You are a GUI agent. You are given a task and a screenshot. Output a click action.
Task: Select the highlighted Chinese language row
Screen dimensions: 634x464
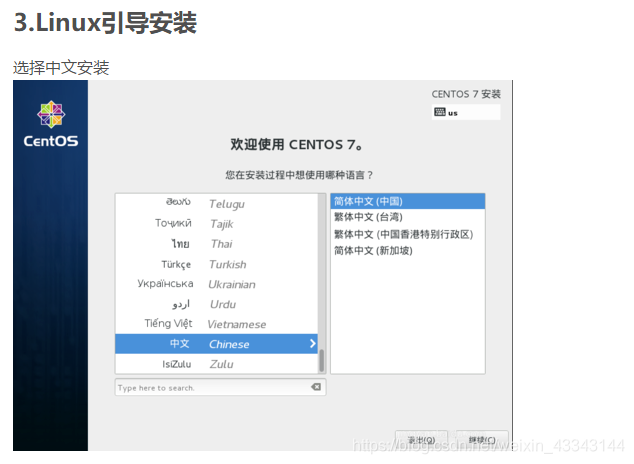[217, 344]
